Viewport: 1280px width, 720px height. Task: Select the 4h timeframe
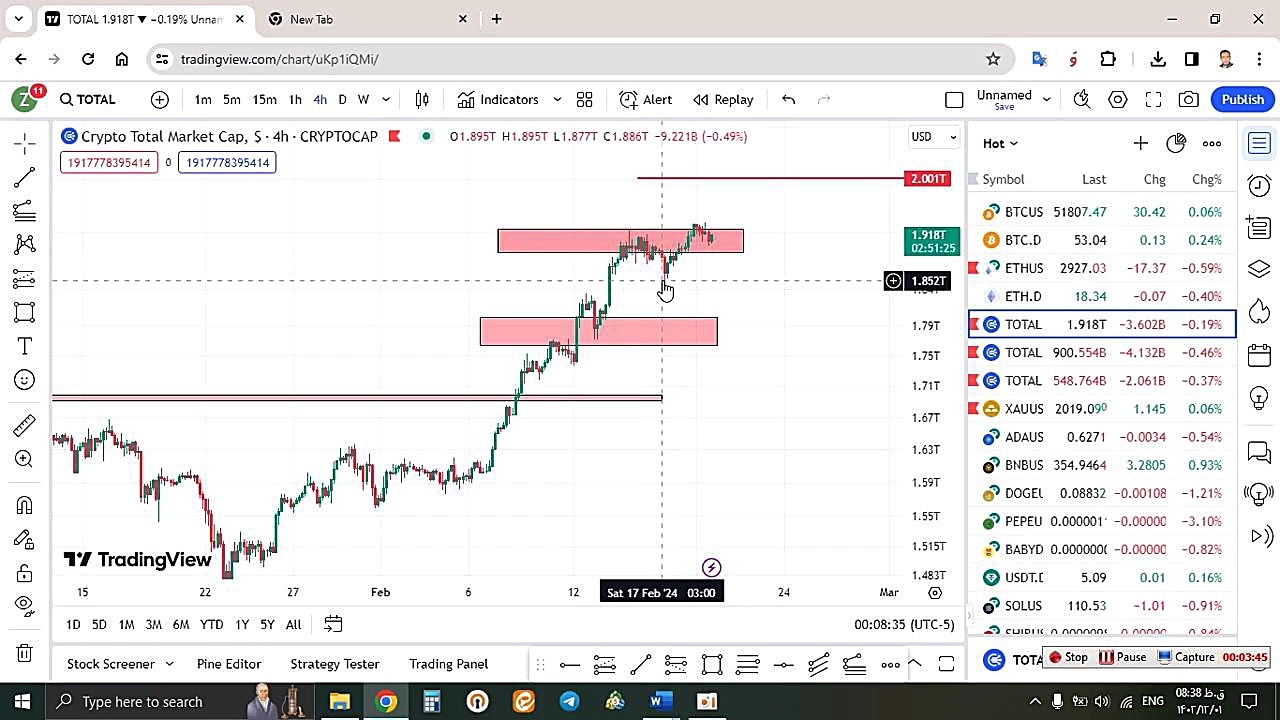(x=320, y=99)
